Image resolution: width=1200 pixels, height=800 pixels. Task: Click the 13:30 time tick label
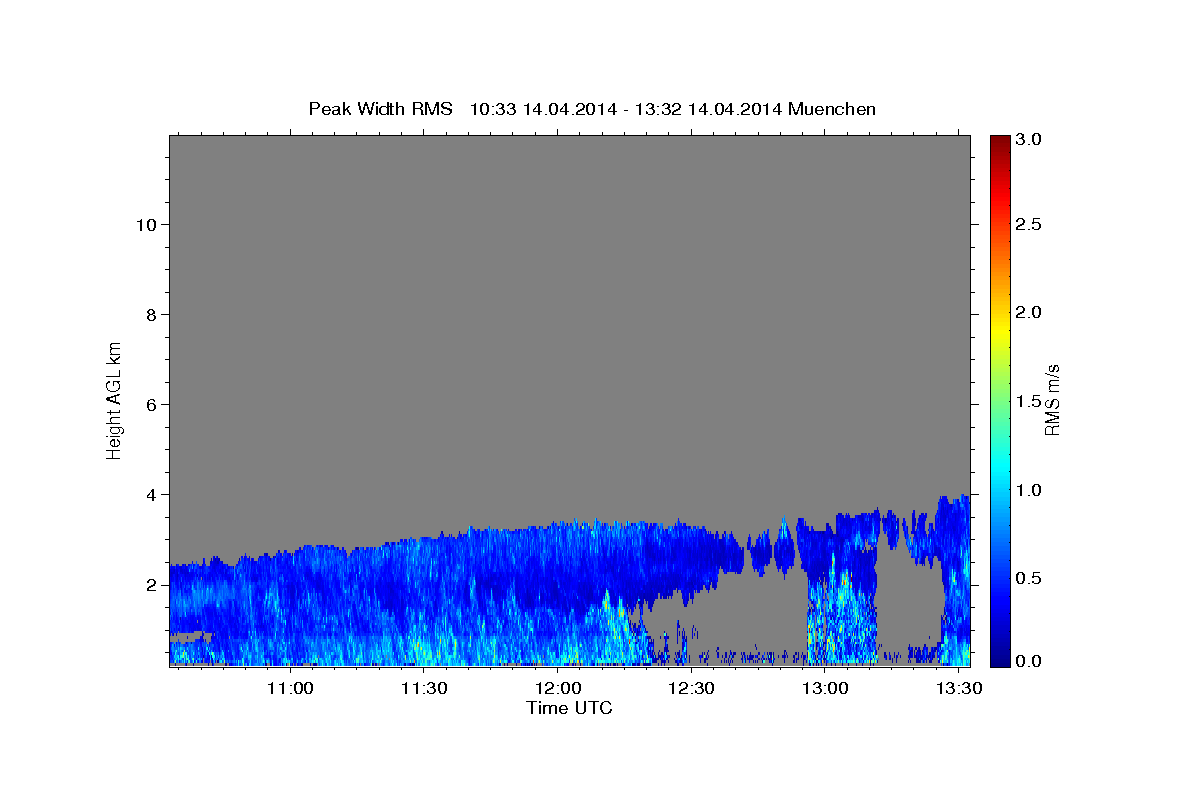(958, 688)
